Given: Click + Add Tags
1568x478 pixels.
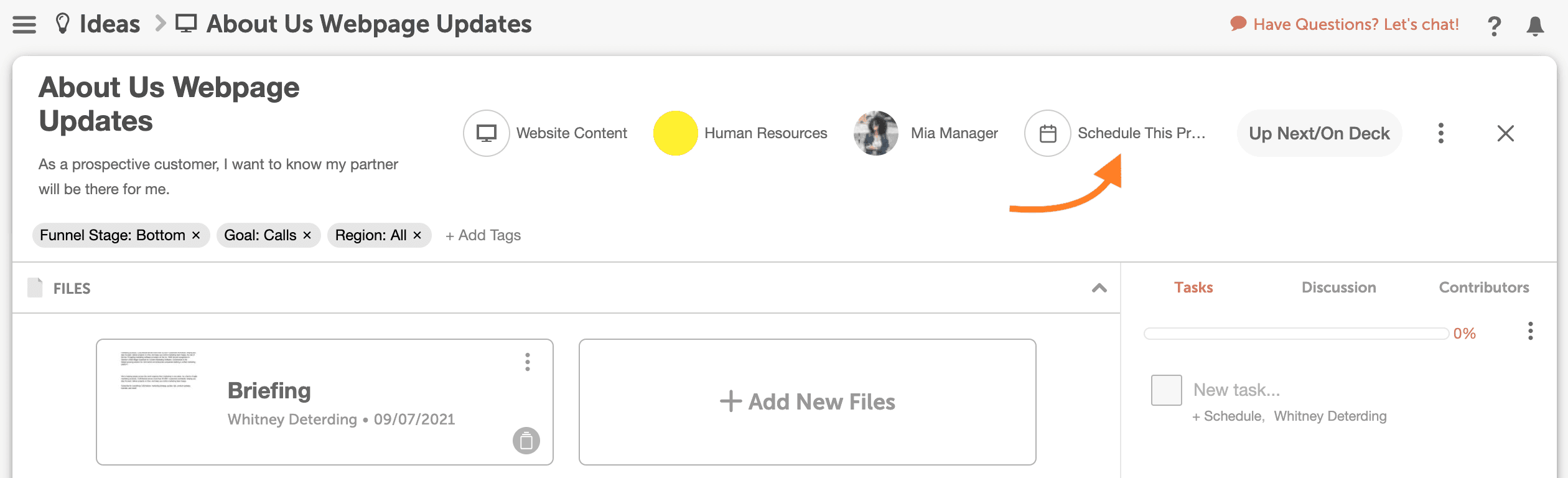Looking at the screenshot, I should point(483,235).
